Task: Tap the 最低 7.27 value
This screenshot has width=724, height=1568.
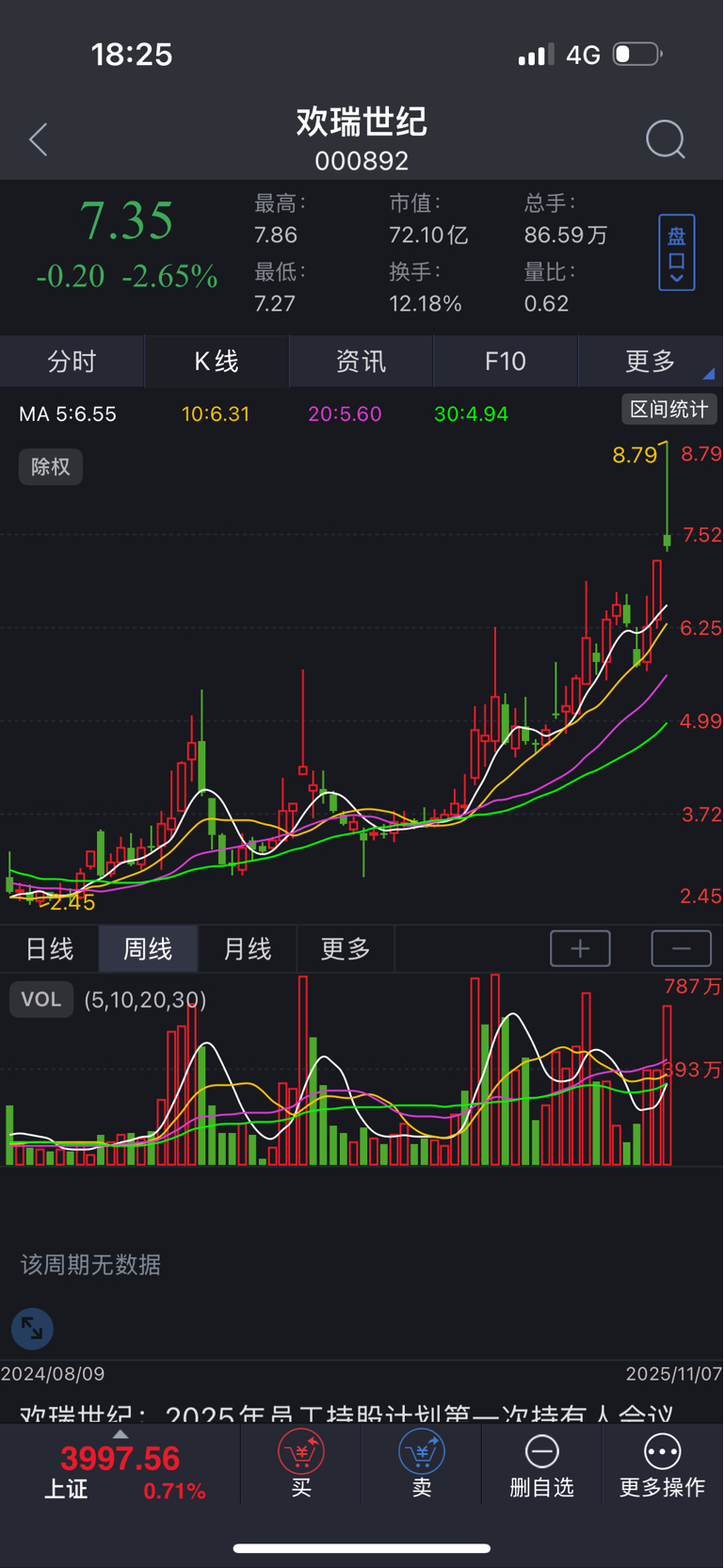Action: pyautogui.click(x=275, y=303)
